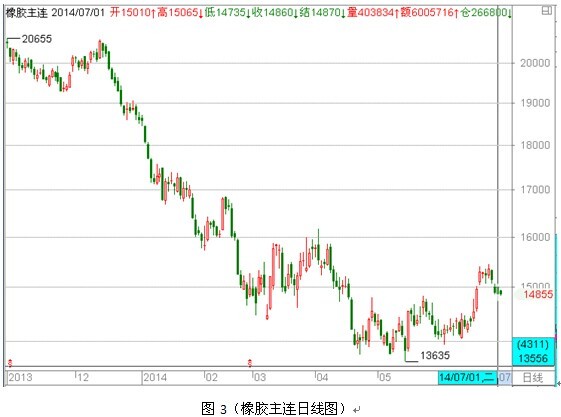Click the 12 month axis marker
561x417 pixels.
83,377
